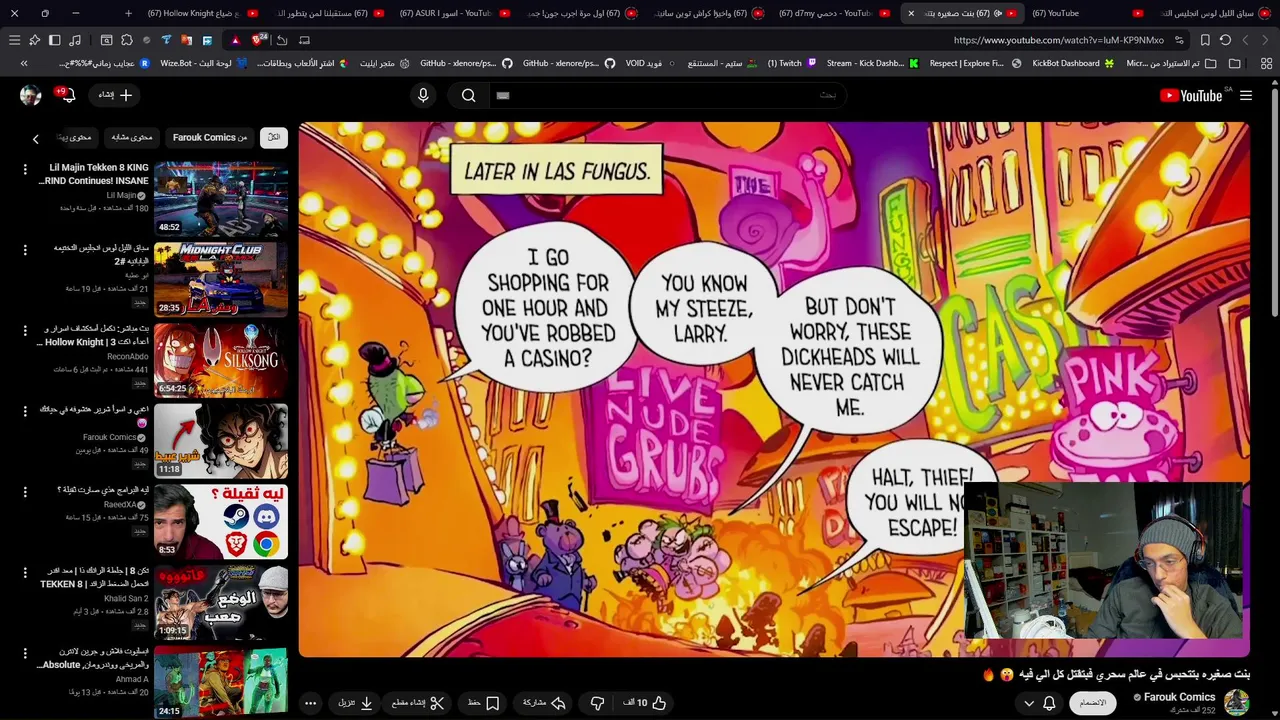Open YouTube notifications bell
This screenshot has height=720, width=1280.
click(x=67, y=95)
